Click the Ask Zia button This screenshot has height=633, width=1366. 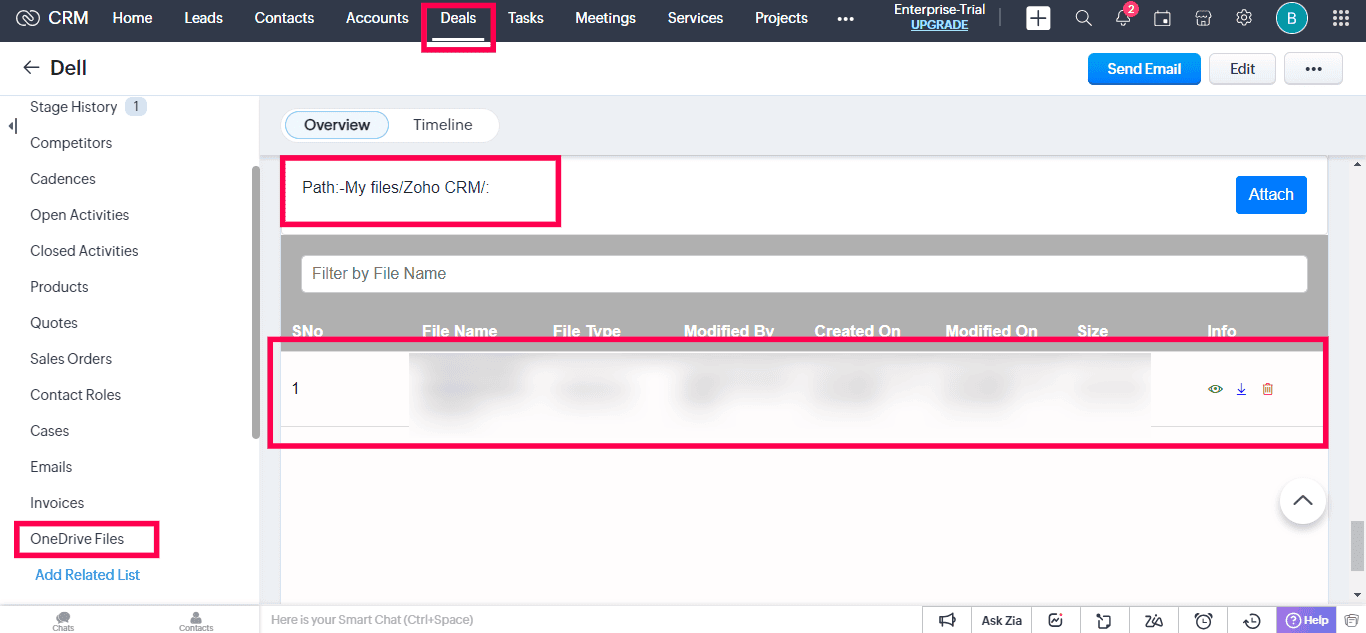(1001, 620)
